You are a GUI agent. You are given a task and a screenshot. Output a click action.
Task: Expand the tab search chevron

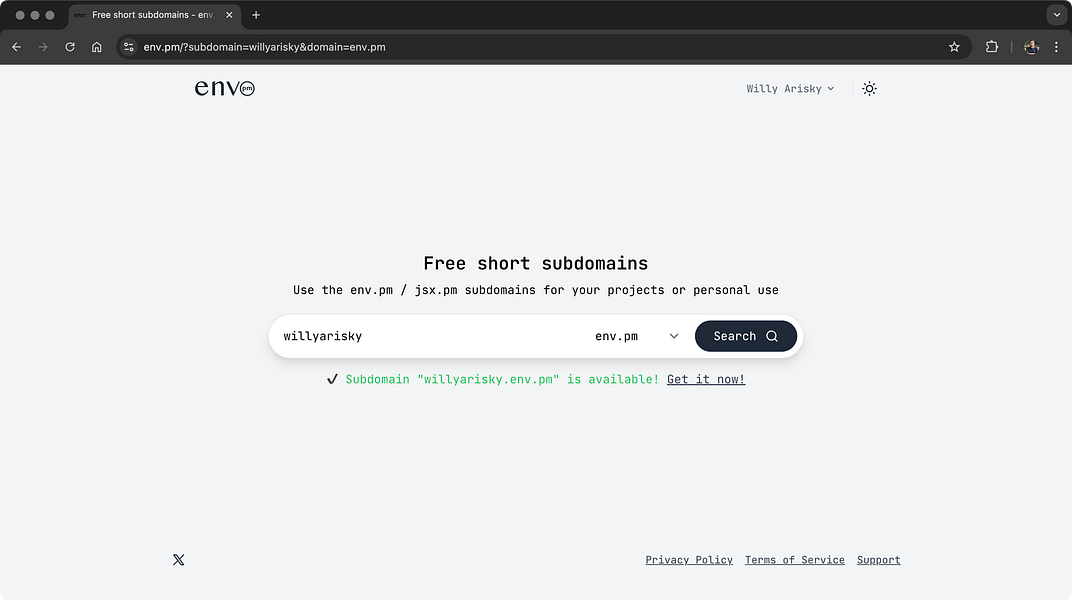(1056, 15)
